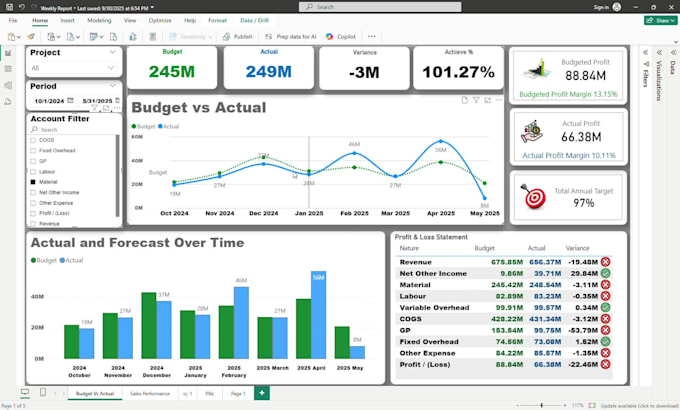Click the title bar Search box
Screen dimensions: 680x410
pos(380,7)
